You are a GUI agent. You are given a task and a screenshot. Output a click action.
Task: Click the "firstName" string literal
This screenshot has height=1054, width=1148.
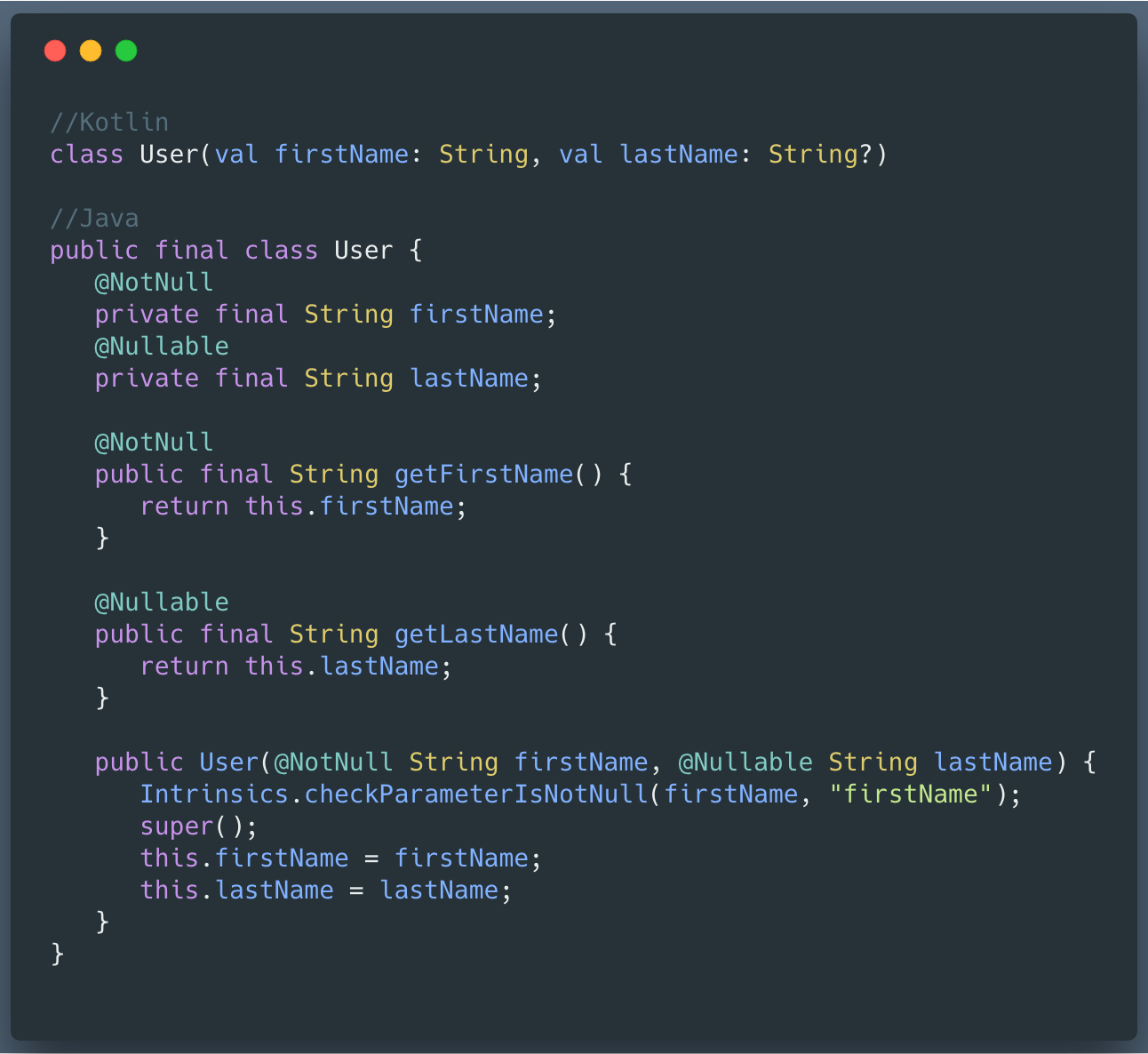click(910, 794)
